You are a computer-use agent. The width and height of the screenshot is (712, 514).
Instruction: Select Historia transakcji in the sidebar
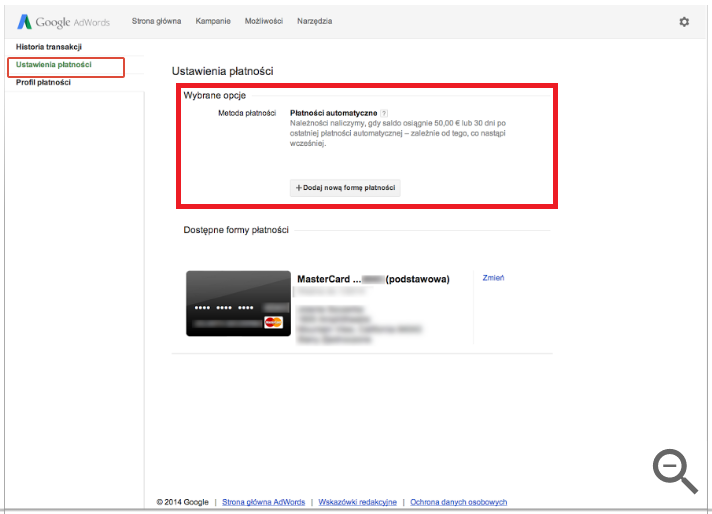(49, 47)
